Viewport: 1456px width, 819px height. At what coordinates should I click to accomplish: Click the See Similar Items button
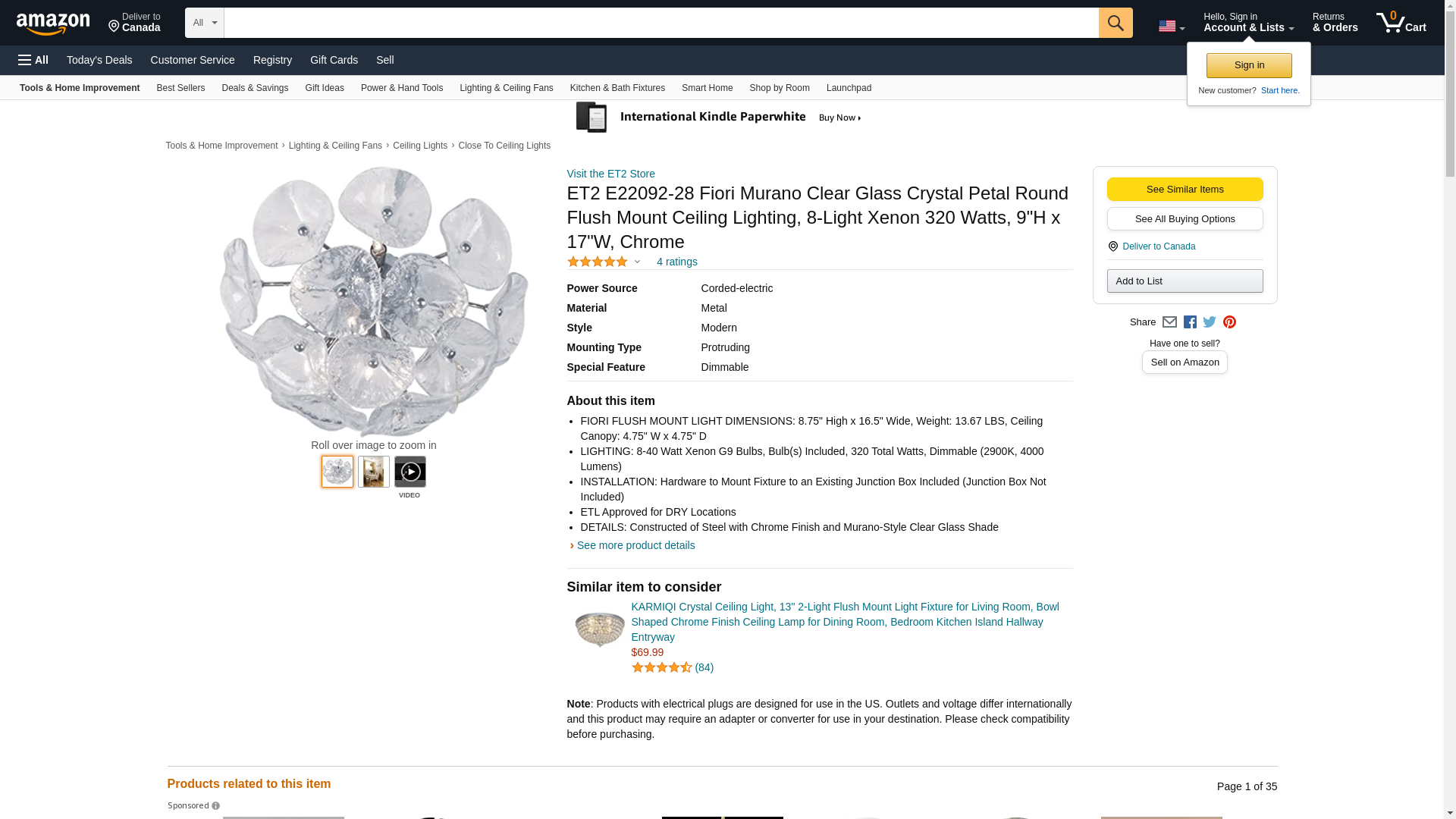pyautogui.click(x=1185, y=190)
